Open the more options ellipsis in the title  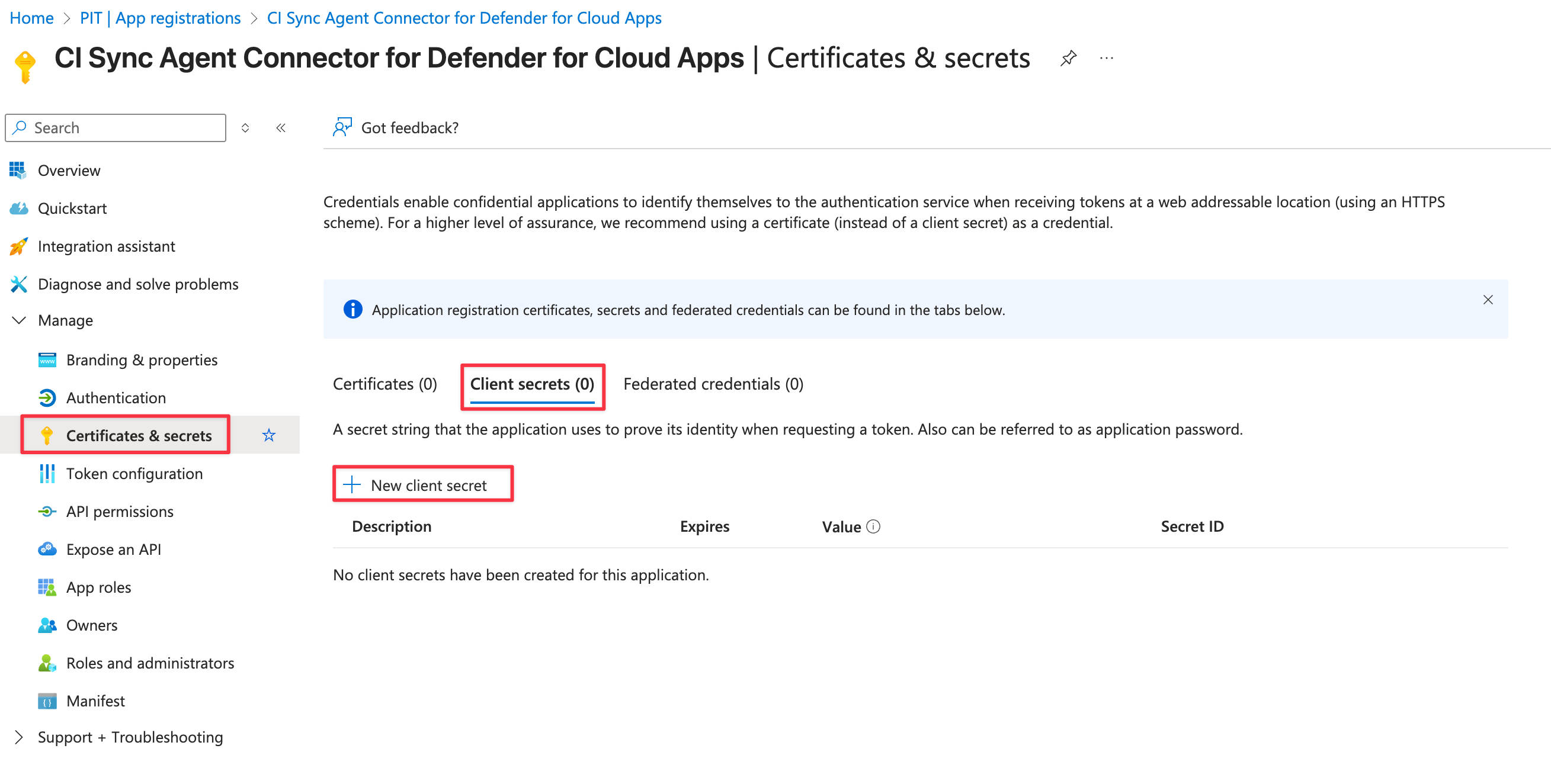tap(1106, 59)
